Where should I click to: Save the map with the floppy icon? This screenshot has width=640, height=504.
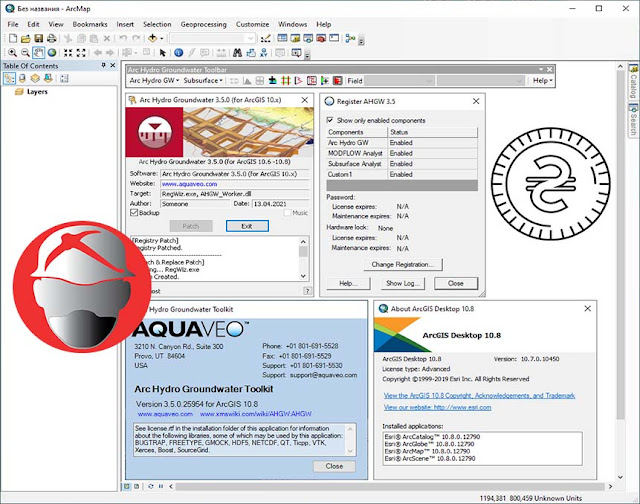pyautogui.click(x=38, y=38)
